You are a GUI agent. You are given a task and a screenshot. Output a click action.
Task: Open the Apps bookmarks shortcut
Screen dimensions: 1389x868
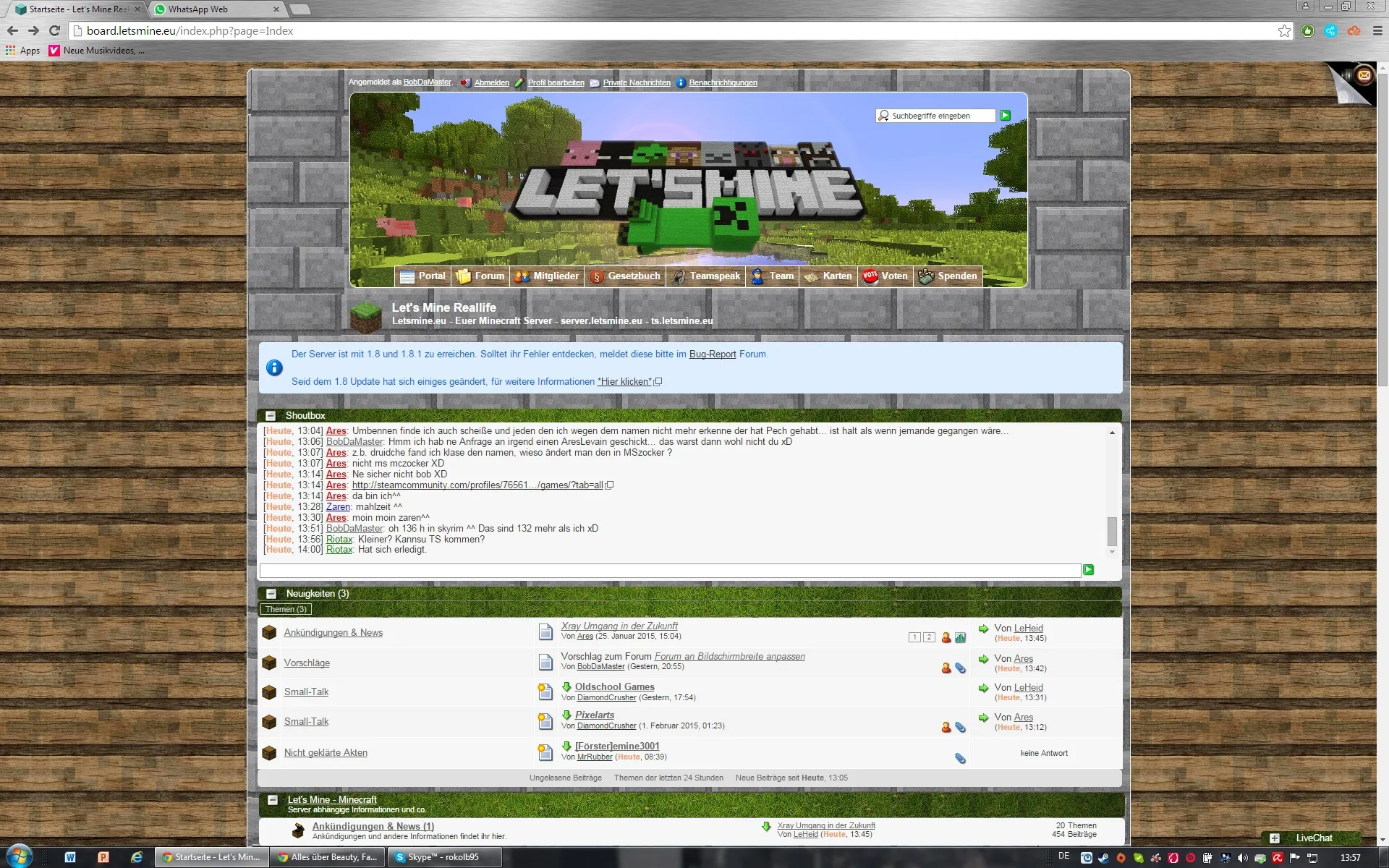coord(23,51)
